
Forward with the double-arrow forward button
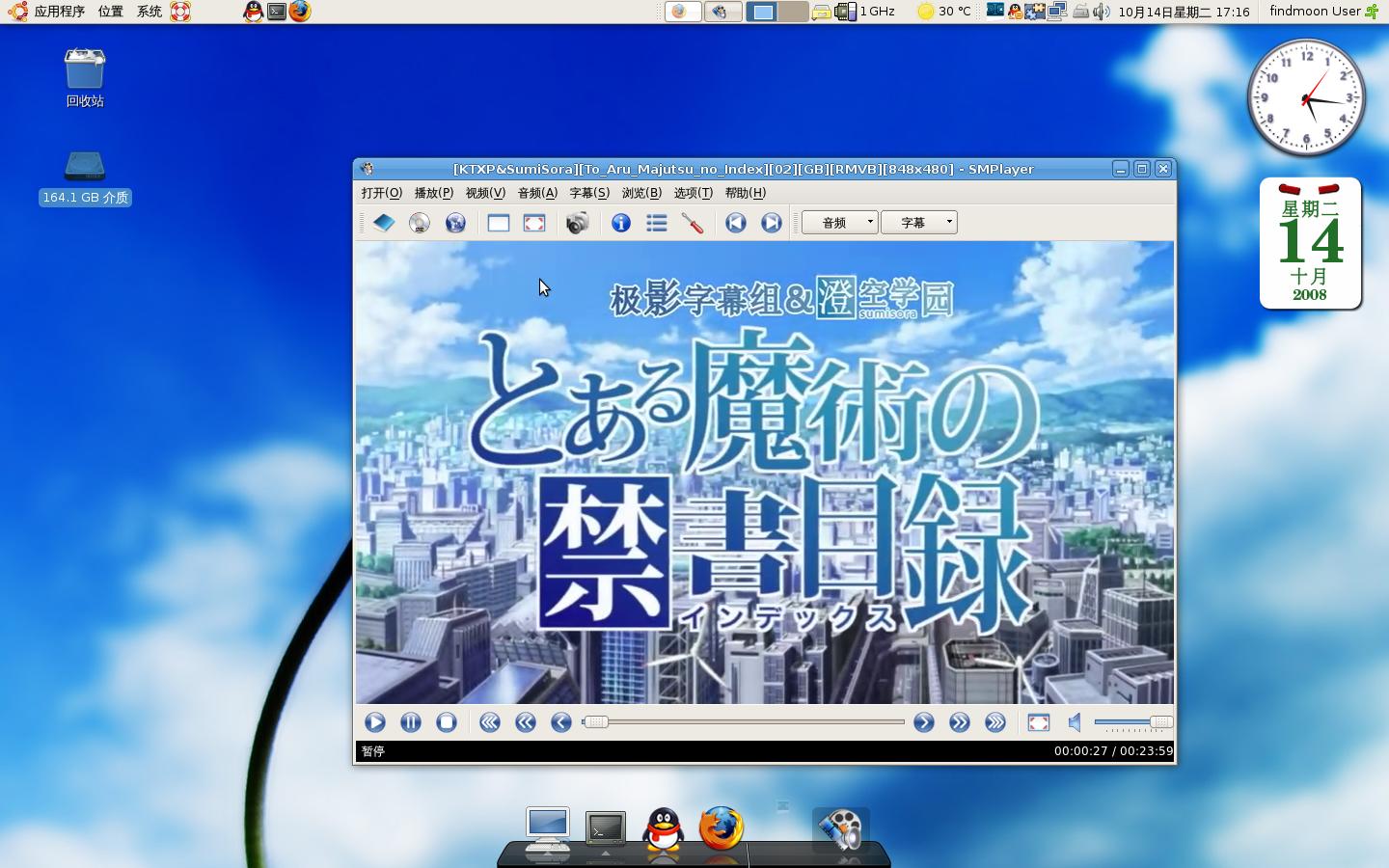[x=960, y=722]
